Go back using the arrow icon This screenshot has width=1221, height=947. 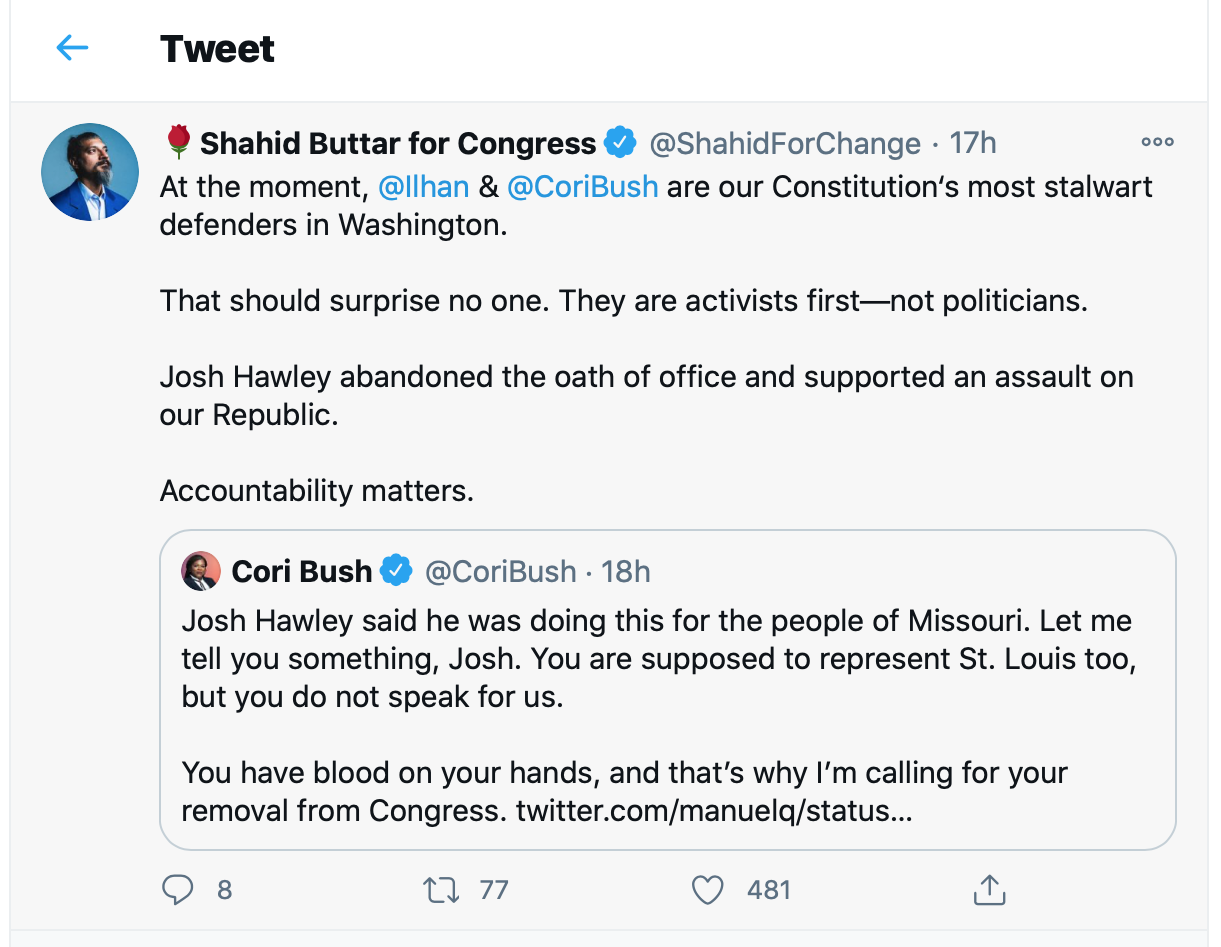(73, 48)
